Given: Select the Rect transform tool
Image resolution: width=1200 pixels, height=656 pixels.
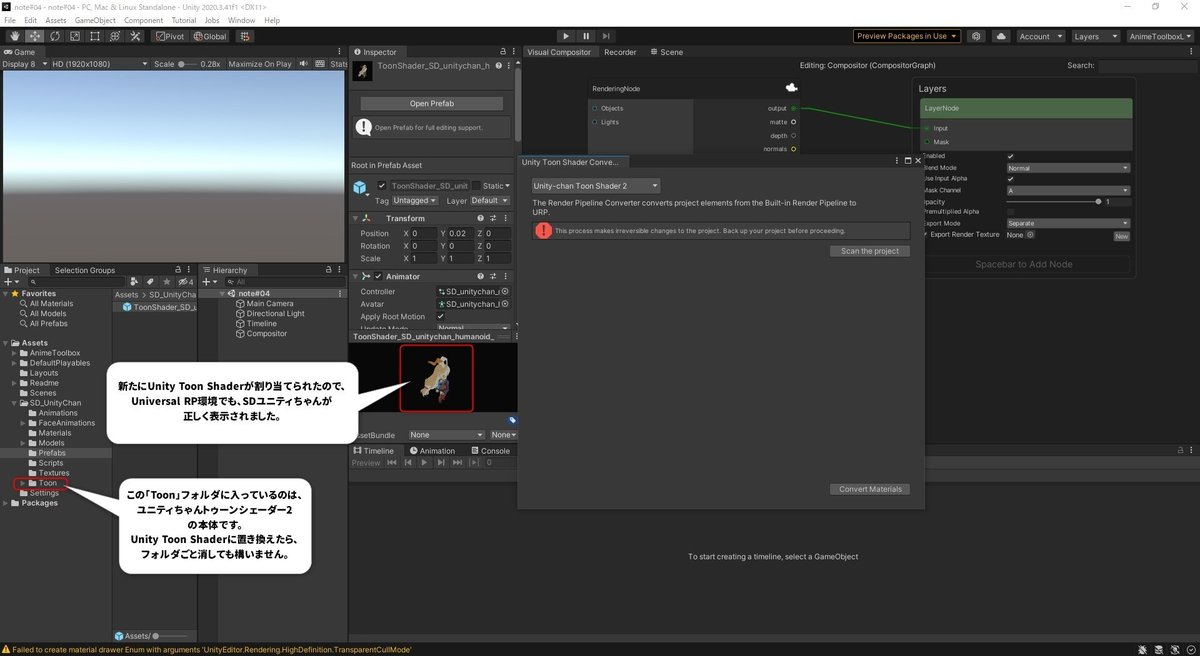Looking at the screenshot, I should (x=94, y=36).
